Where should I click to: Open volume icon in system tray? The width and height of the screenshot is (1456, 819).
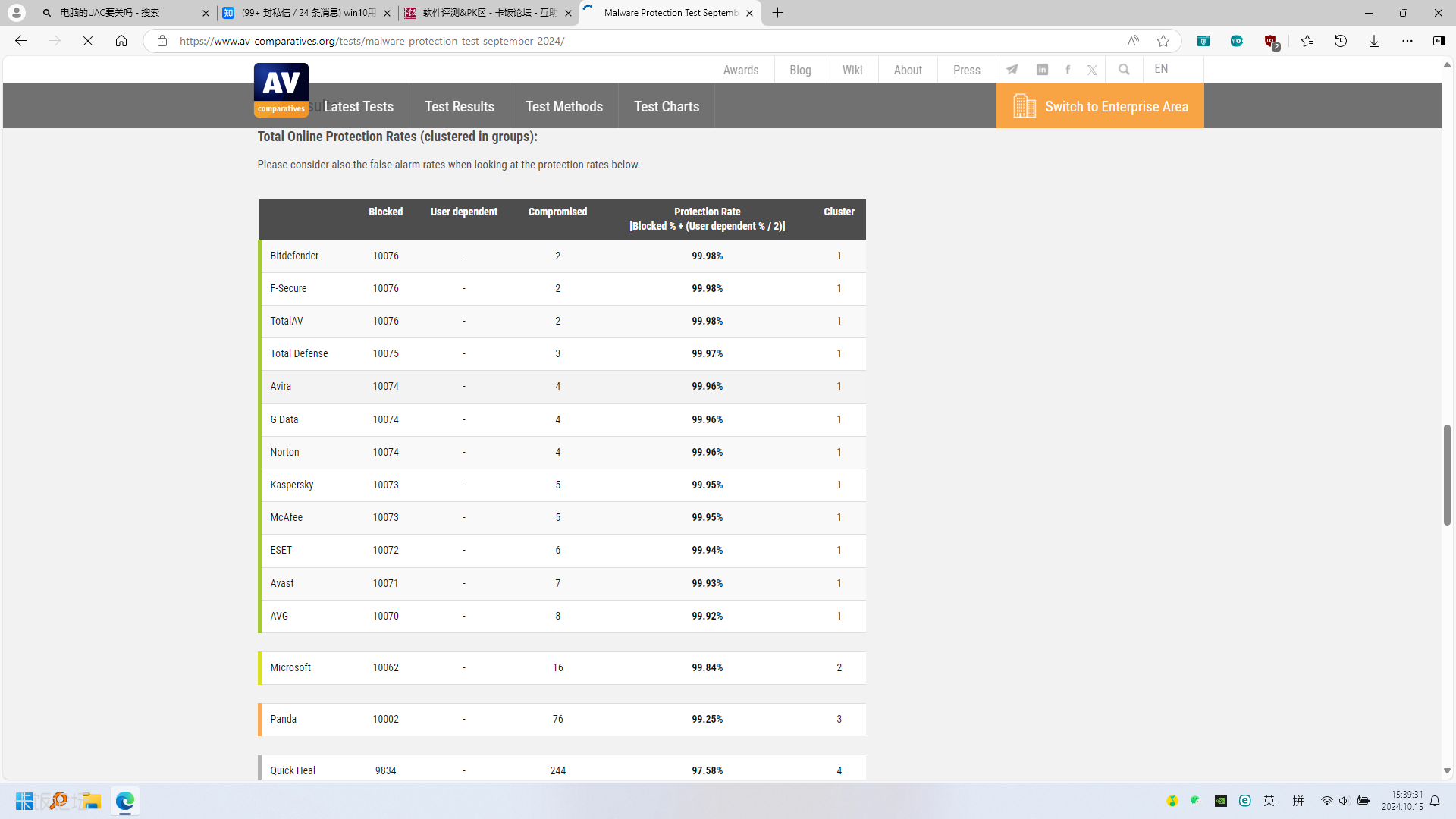click(1344, 801)
